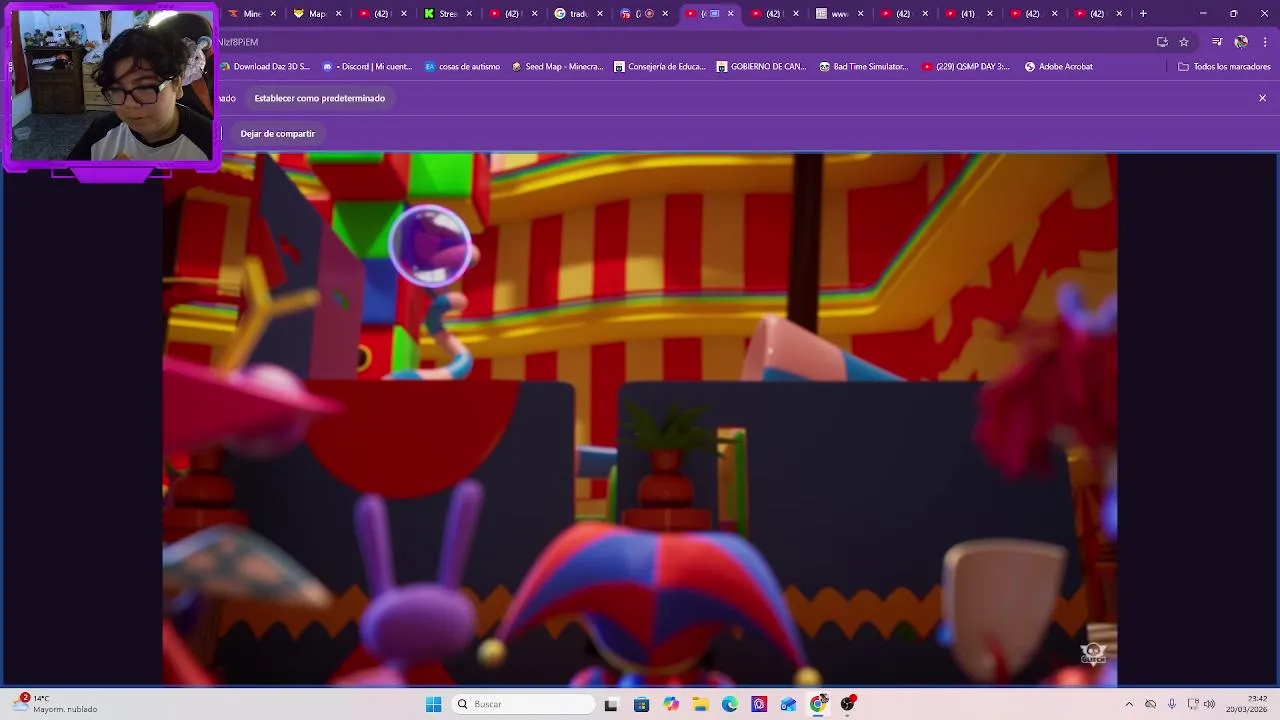Open the Bad Time Simulator bookmark
1280x720 pixels.
pyautogui.click(x=864, y=67)
